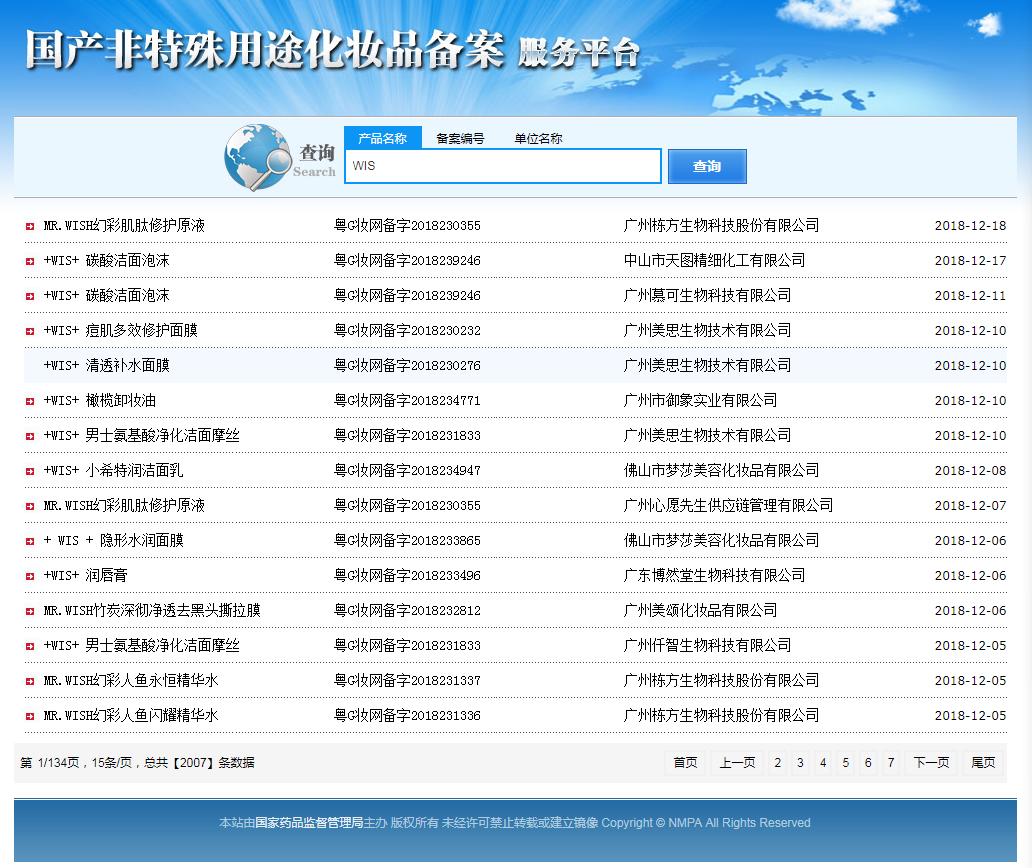The width and height of the screenshot is (1032, 868).
Task: Click inside the WIS search input field
Action: 502,165
